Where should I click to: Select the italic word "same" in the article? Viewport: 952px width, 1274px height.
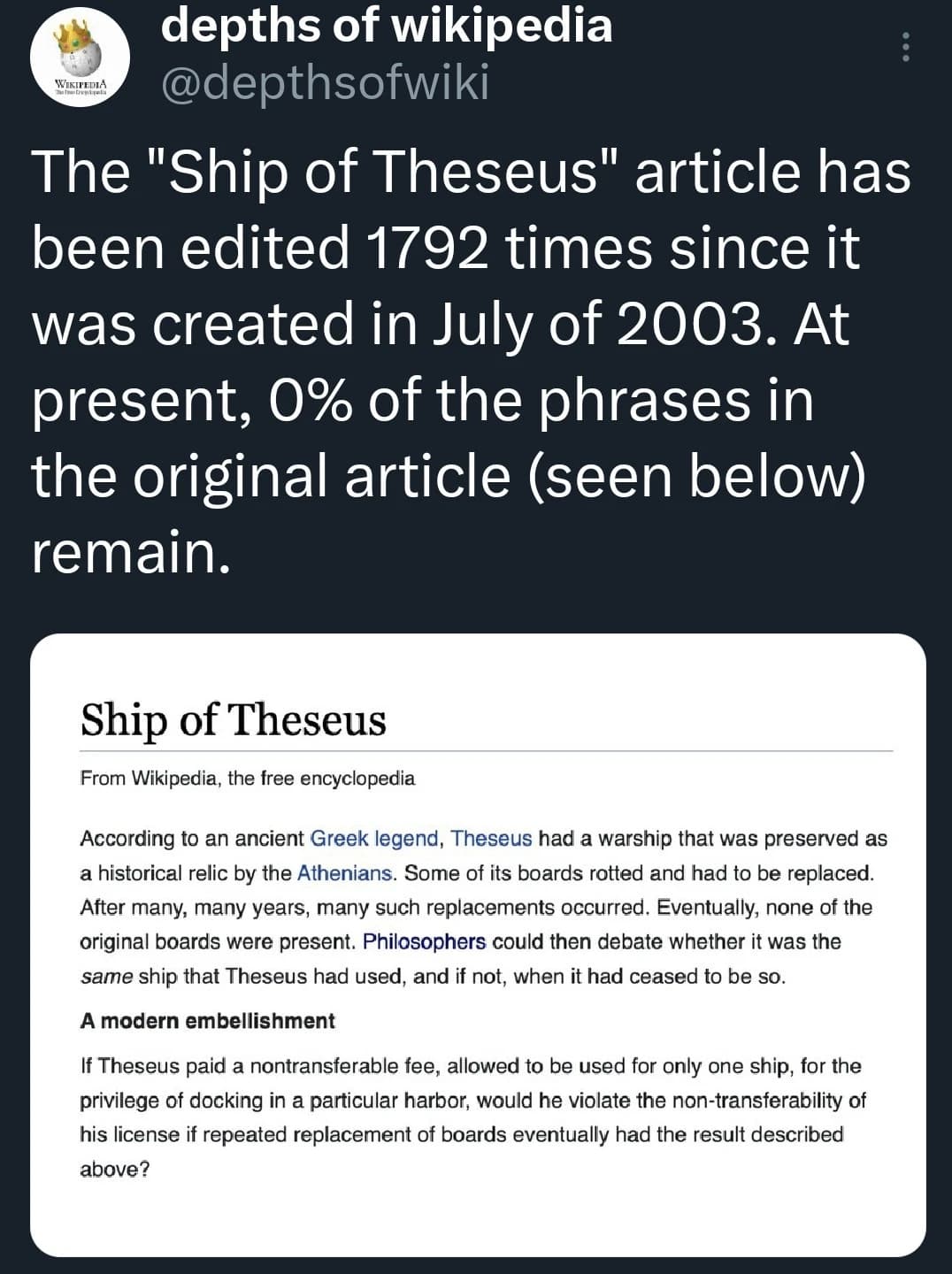(x=106, y=977)
